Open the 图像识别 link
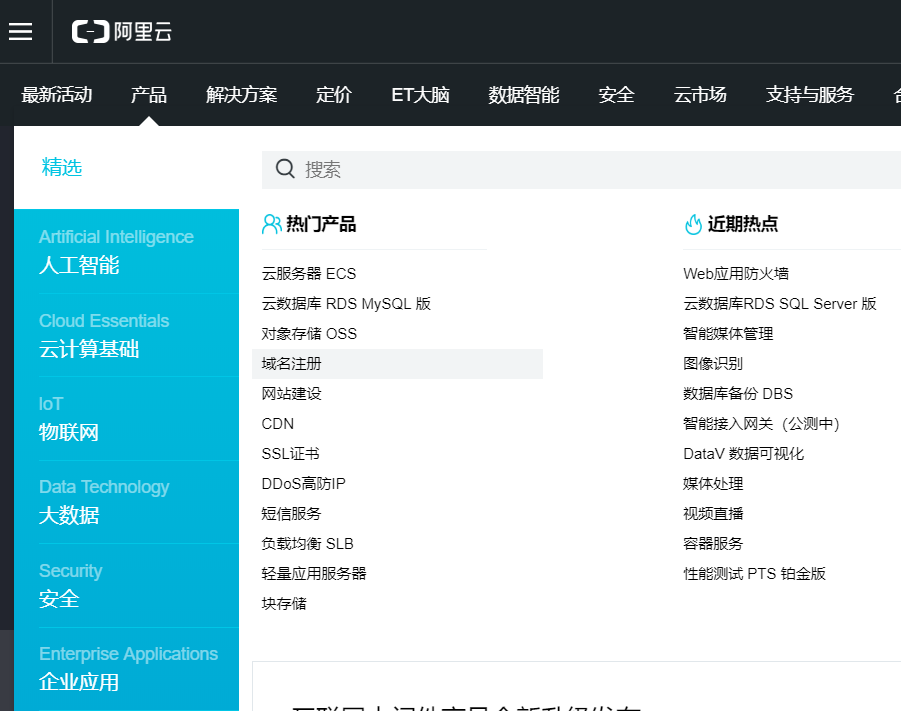Viewport: 901px width, 711px height. point(713,364)
